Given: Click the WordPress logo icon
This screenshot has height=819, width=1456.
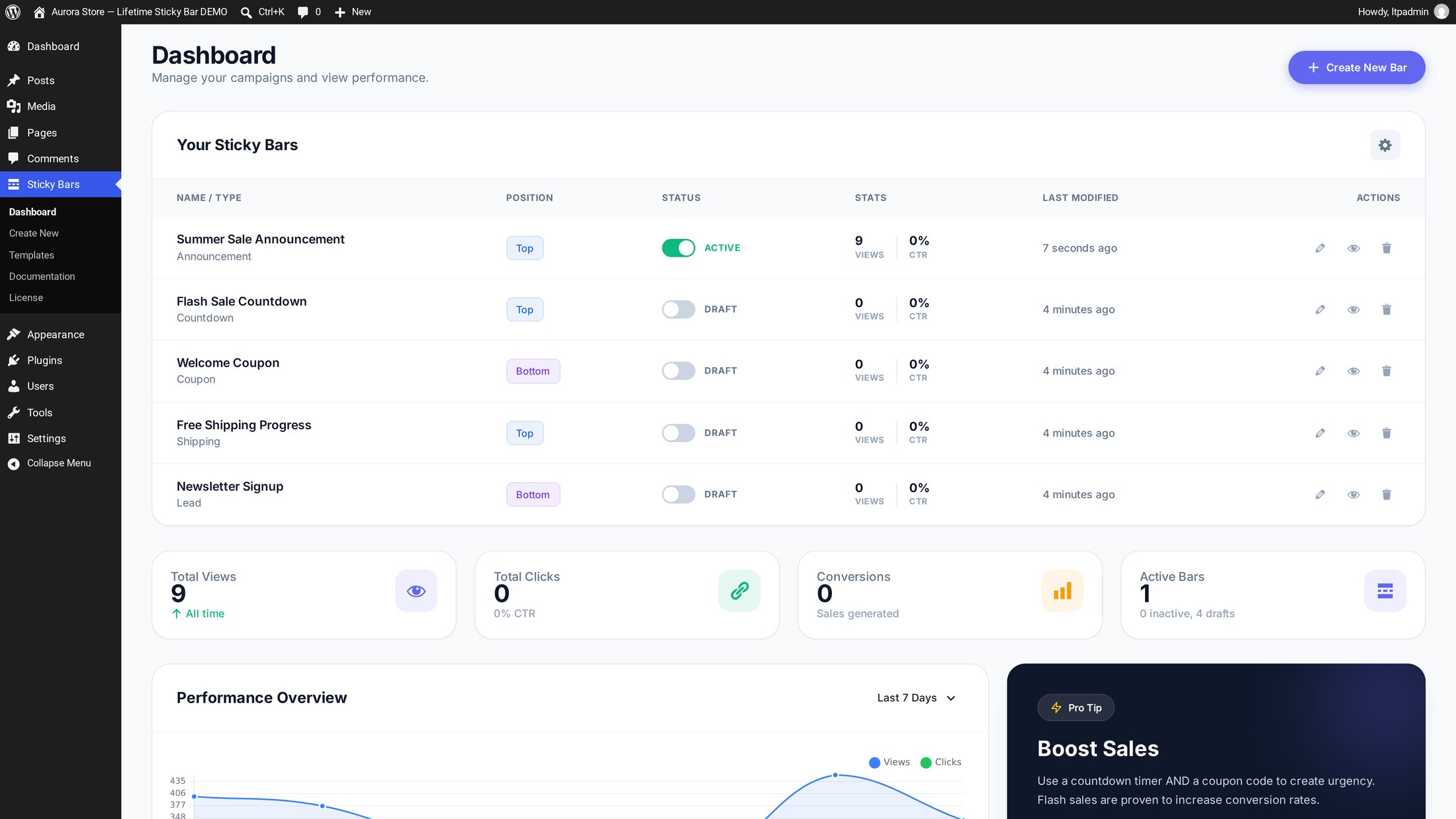Looking at the screenshot, I should [x=13, y=12].
